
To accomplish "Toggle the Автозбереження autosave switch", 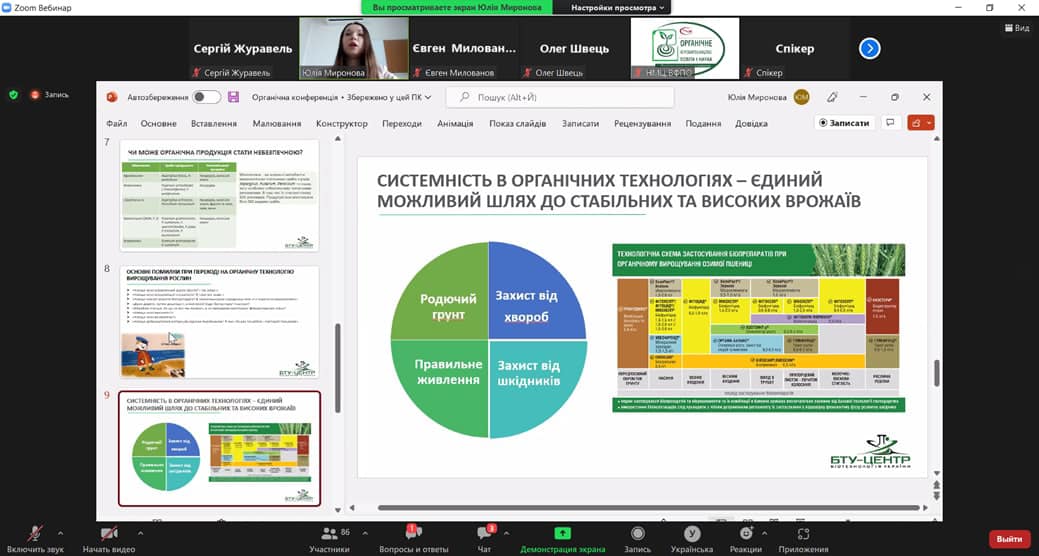I will click(206, 97).
